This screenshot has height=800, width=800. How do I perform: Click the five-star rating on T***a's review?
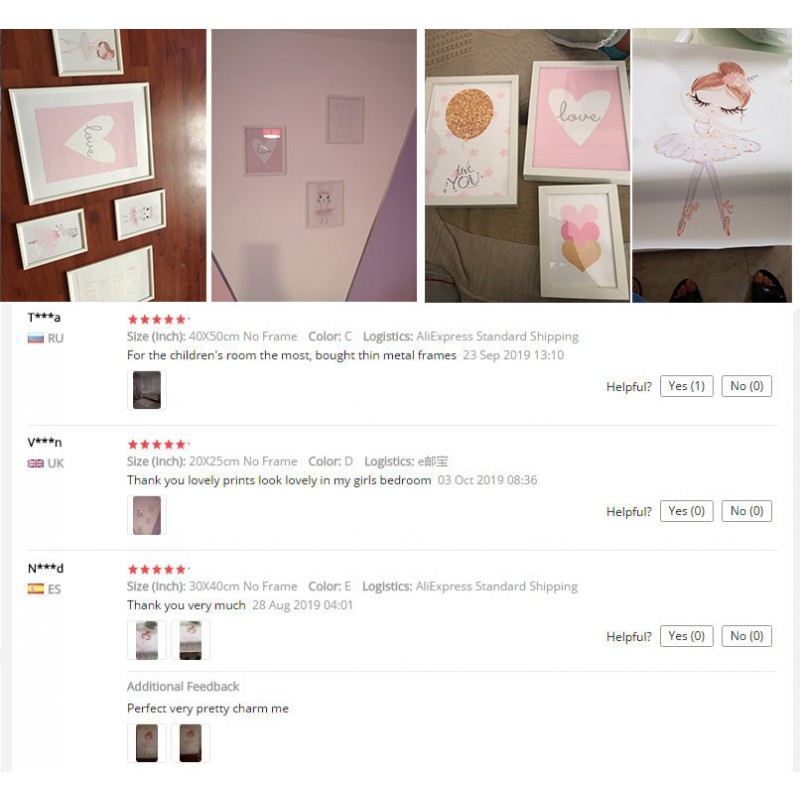[158, 320]
